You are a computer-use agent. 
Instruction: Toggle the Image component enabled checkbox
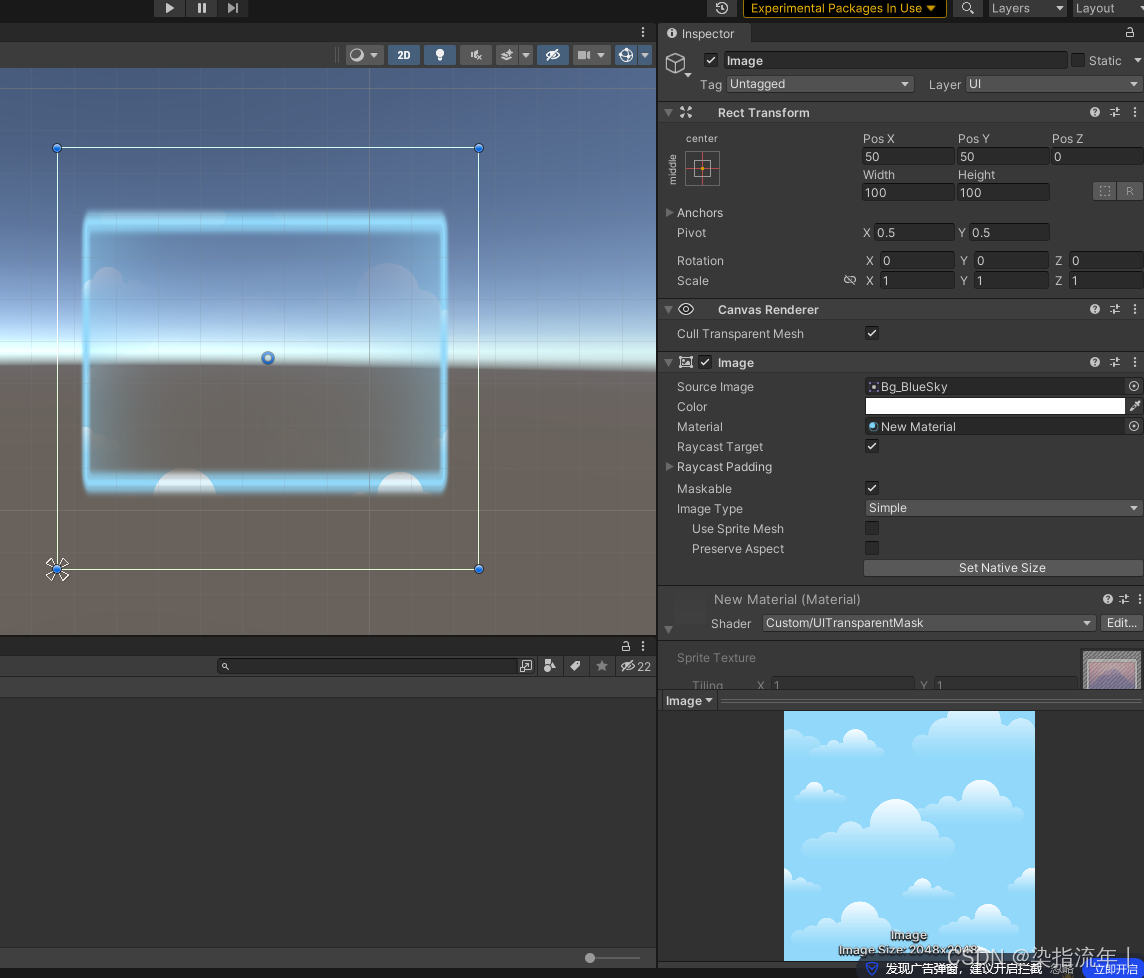[705, 362]
